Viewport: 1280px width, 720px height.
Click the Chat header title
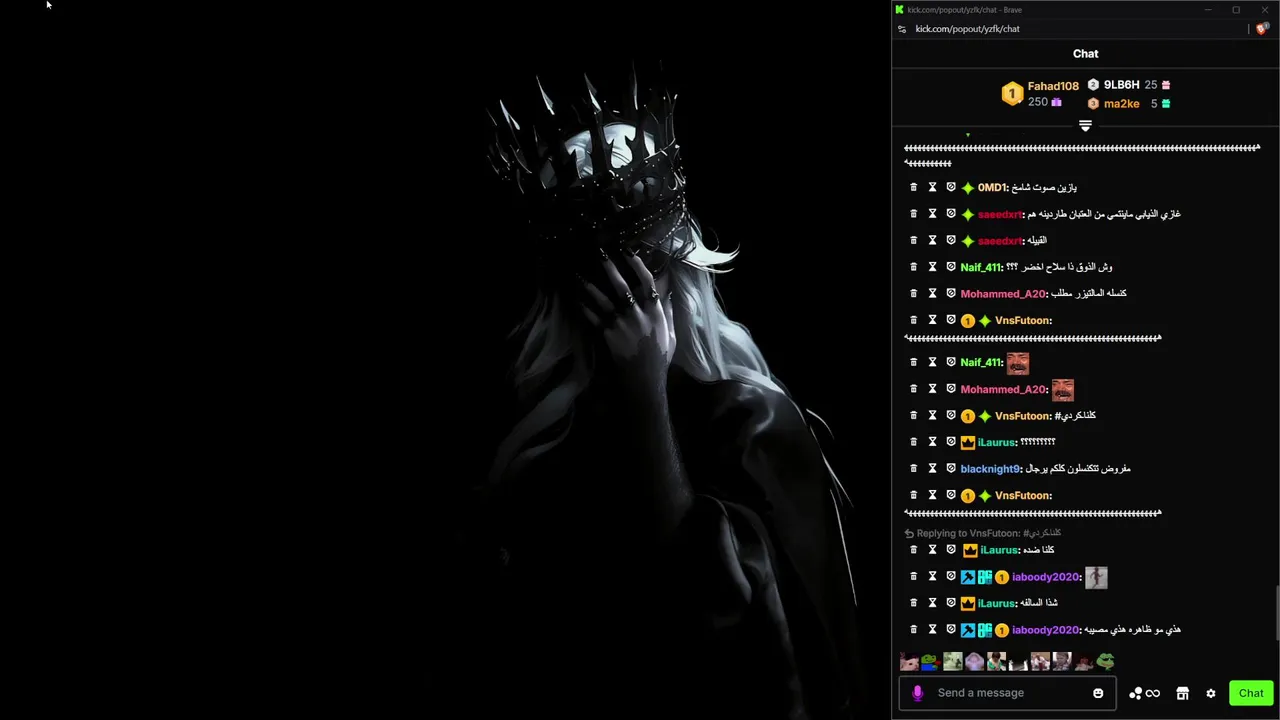(x=1085, y=54)
